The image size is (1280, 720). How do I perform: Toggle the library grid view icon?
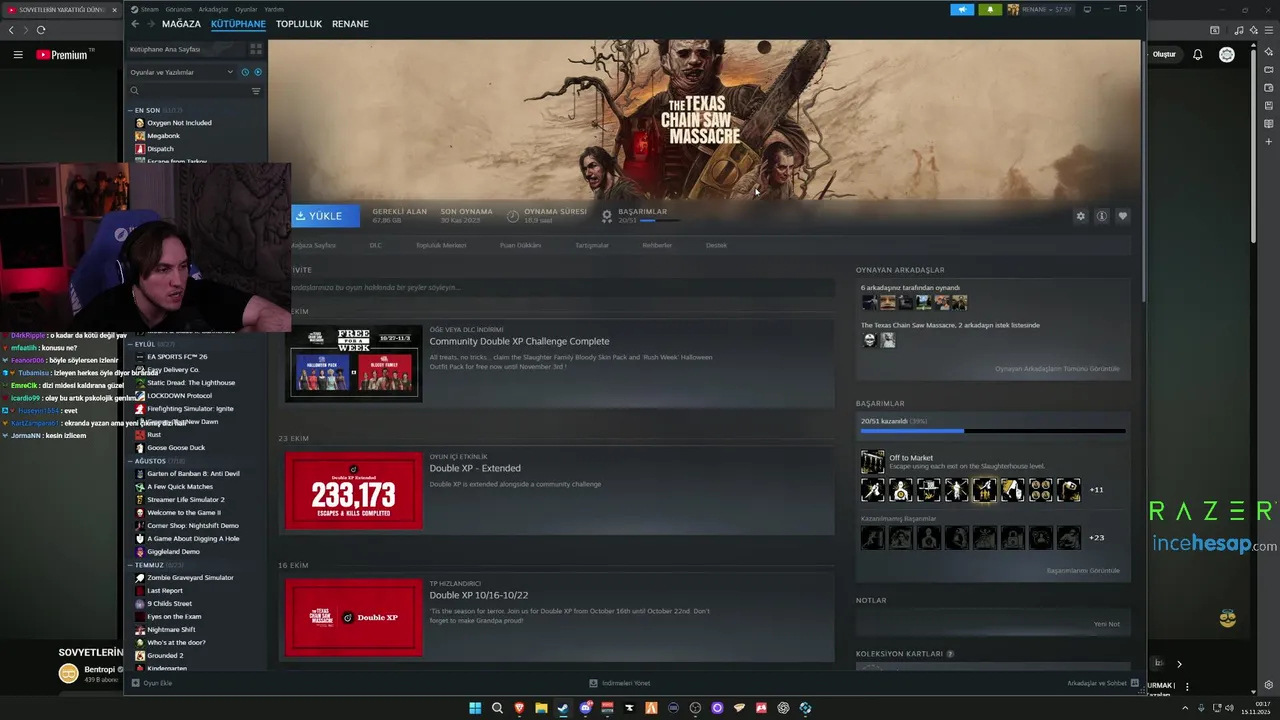point(256,48)
